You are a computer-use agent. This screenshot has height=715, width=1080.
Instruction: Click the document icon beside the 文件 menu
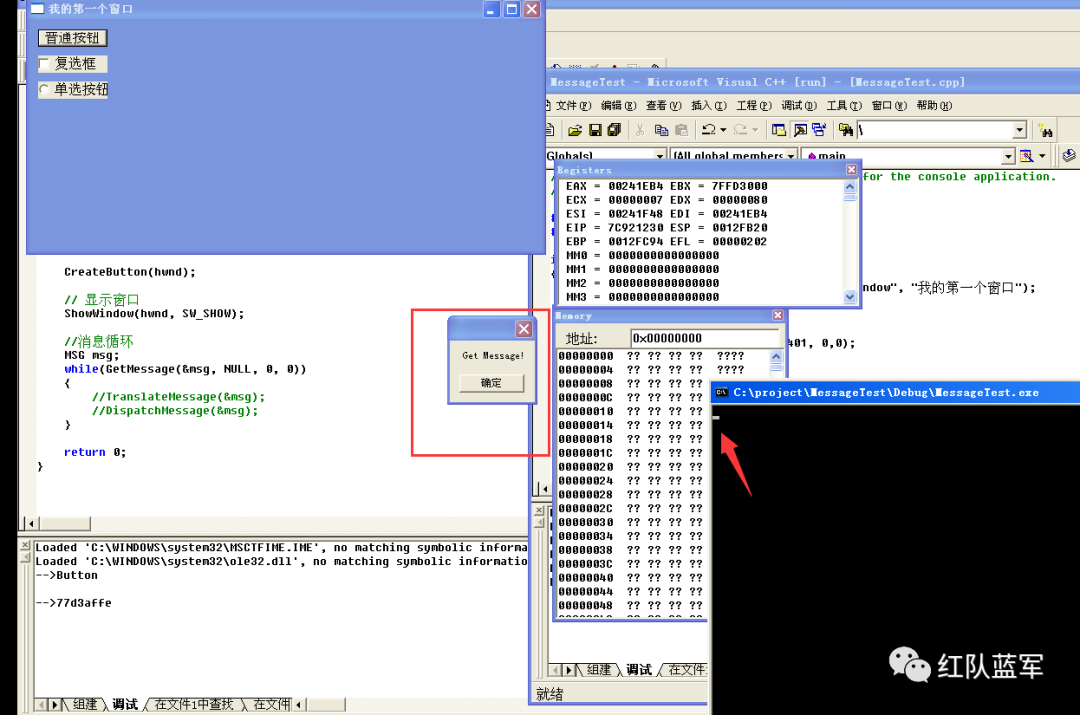pos(549,105)
